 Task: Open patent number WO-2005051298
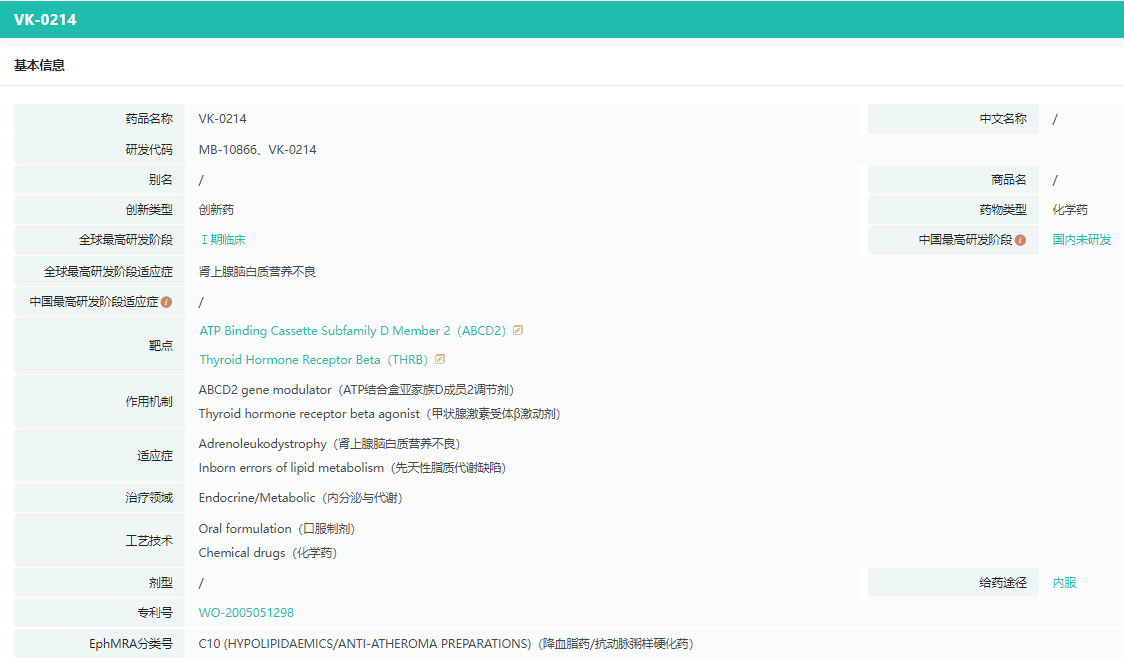246,613
